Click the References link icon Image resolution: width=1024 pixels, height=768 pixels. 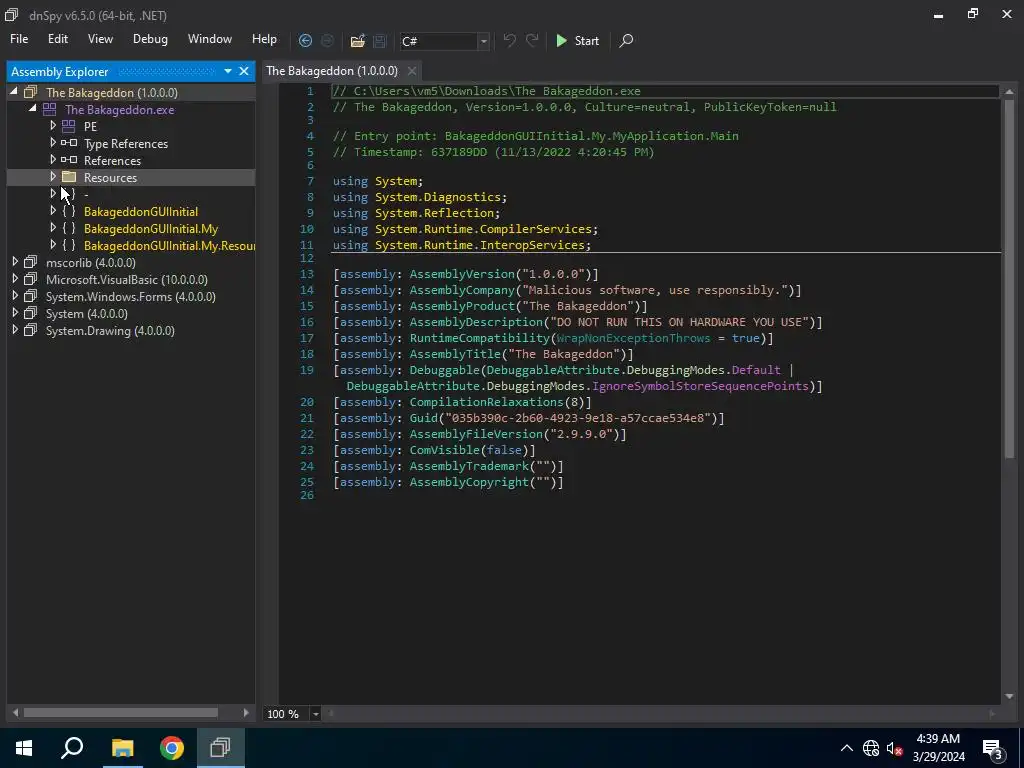click(69, 160)
